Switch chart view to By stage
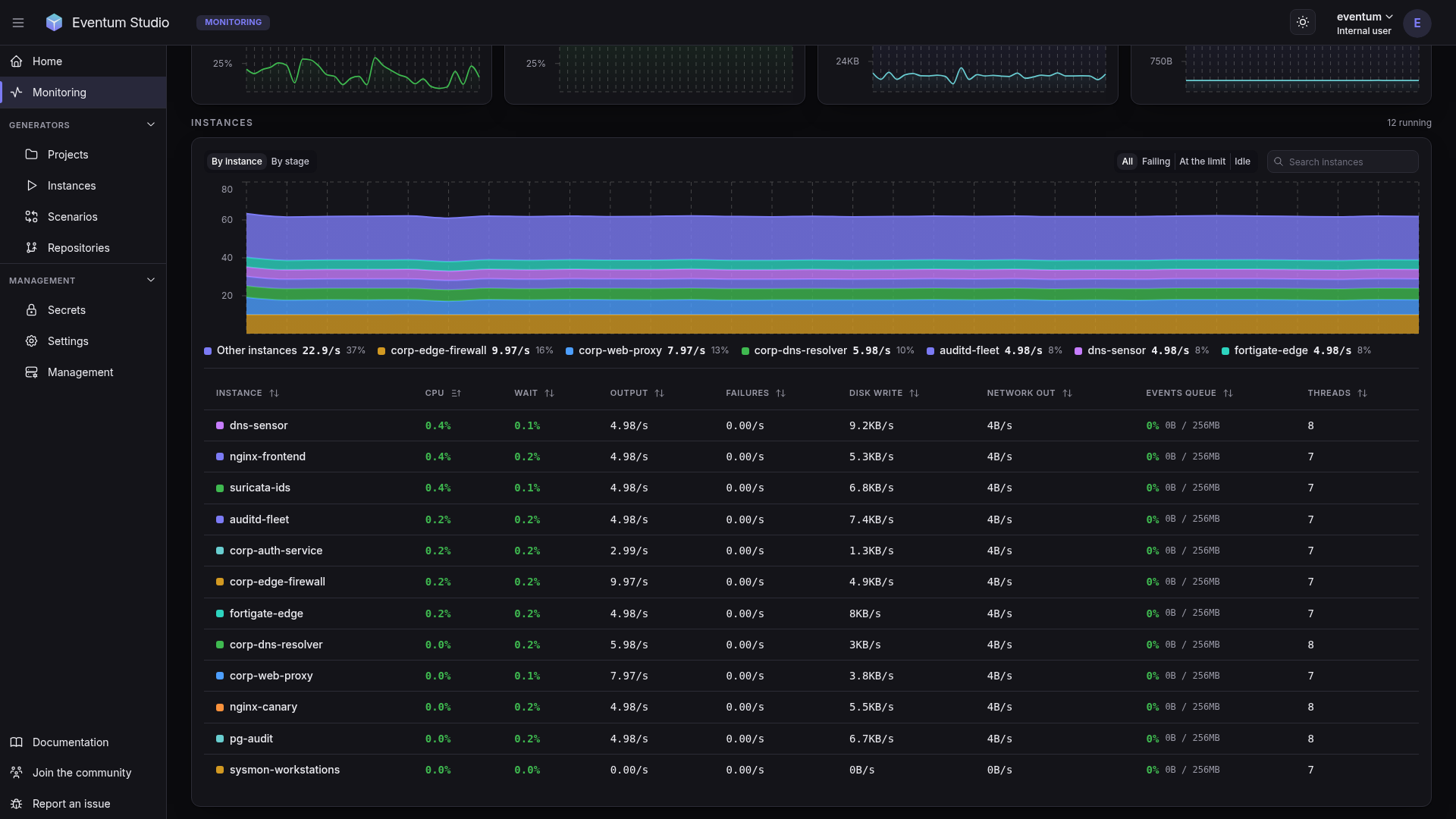The width and height of the screenshot is (1456, 819). [290, 162]
